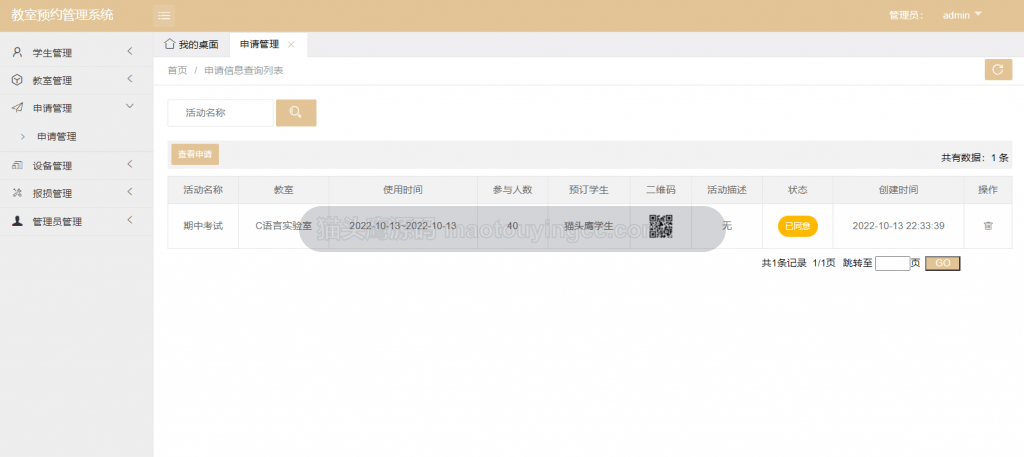Select the 申请管理 submenu item

pos(57,136)
